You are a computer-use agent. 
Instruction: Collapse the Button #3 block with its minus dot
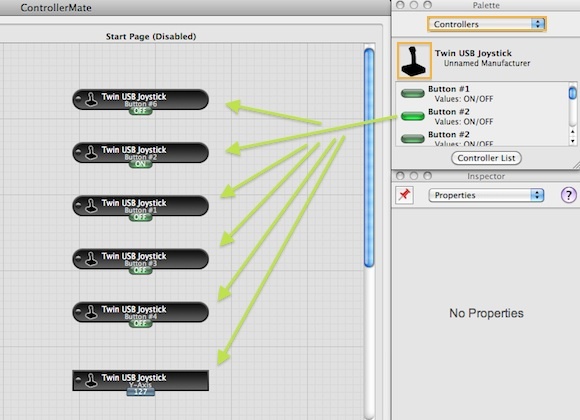[78, 259]
